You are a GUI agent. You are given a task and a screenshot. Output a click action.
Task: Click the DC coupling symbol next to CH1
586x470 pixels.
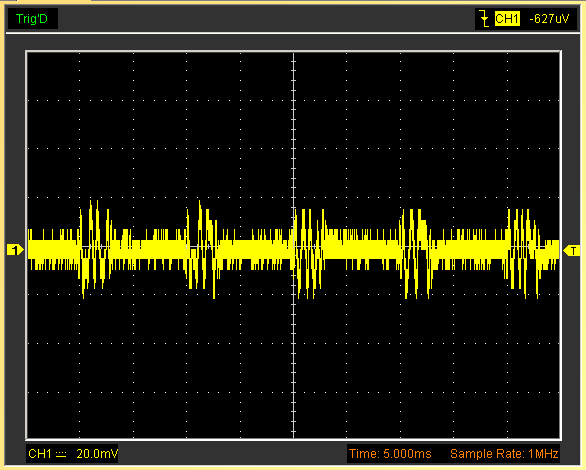point(61,454)
